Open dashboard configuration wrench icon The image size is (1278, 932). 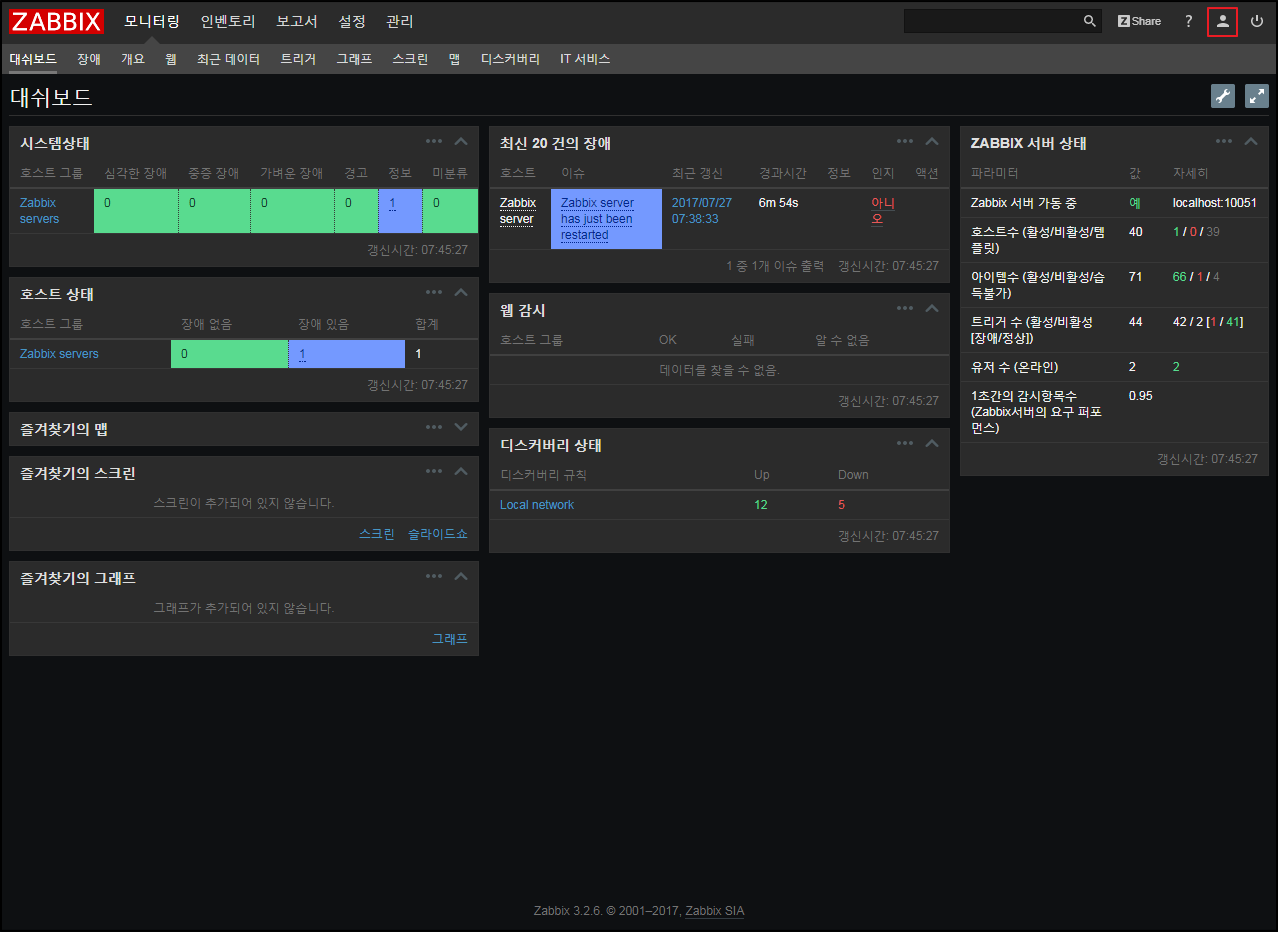[1223, 96]
